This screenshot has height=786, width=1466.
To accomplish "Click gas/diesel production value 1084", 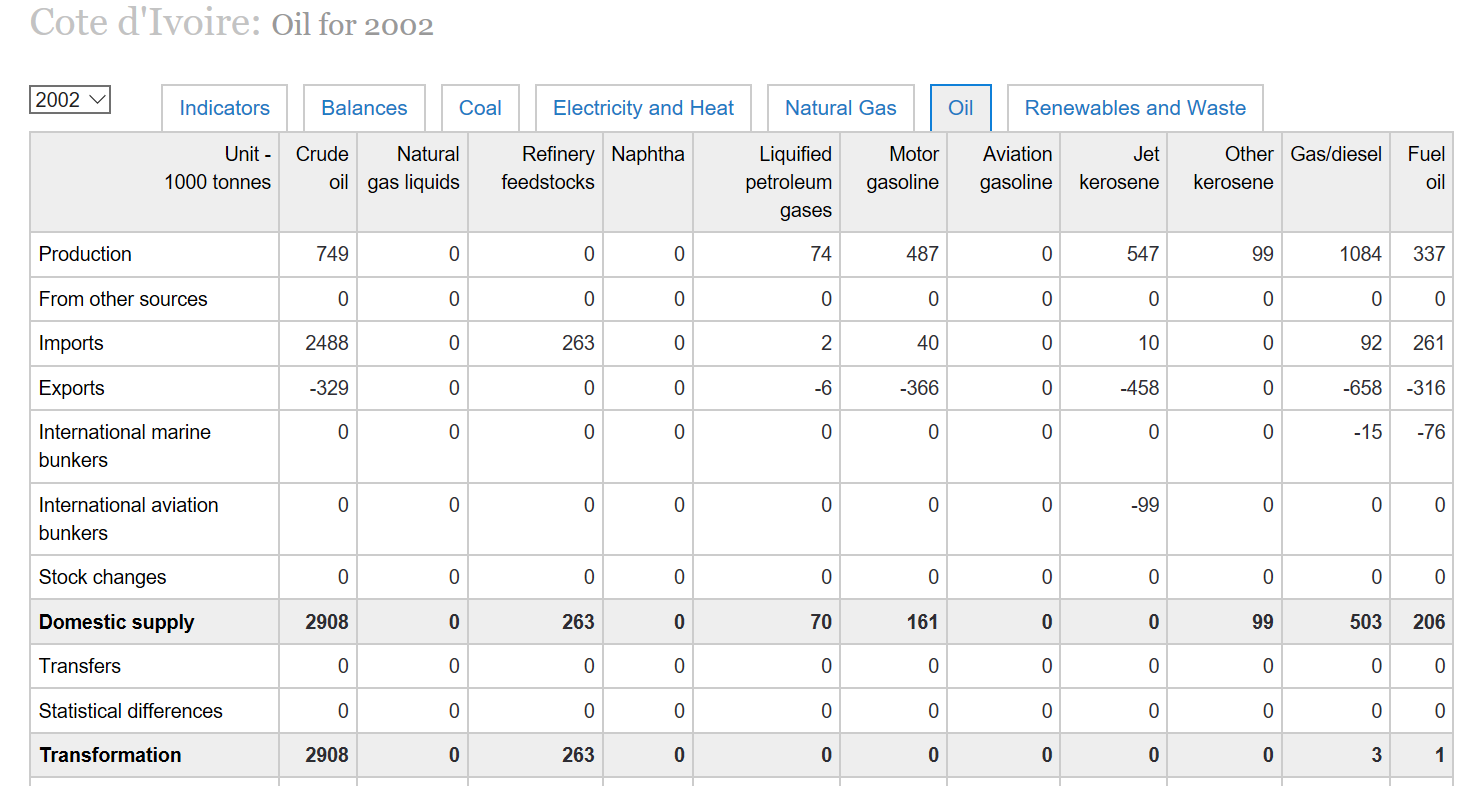I will point(1360,254).
